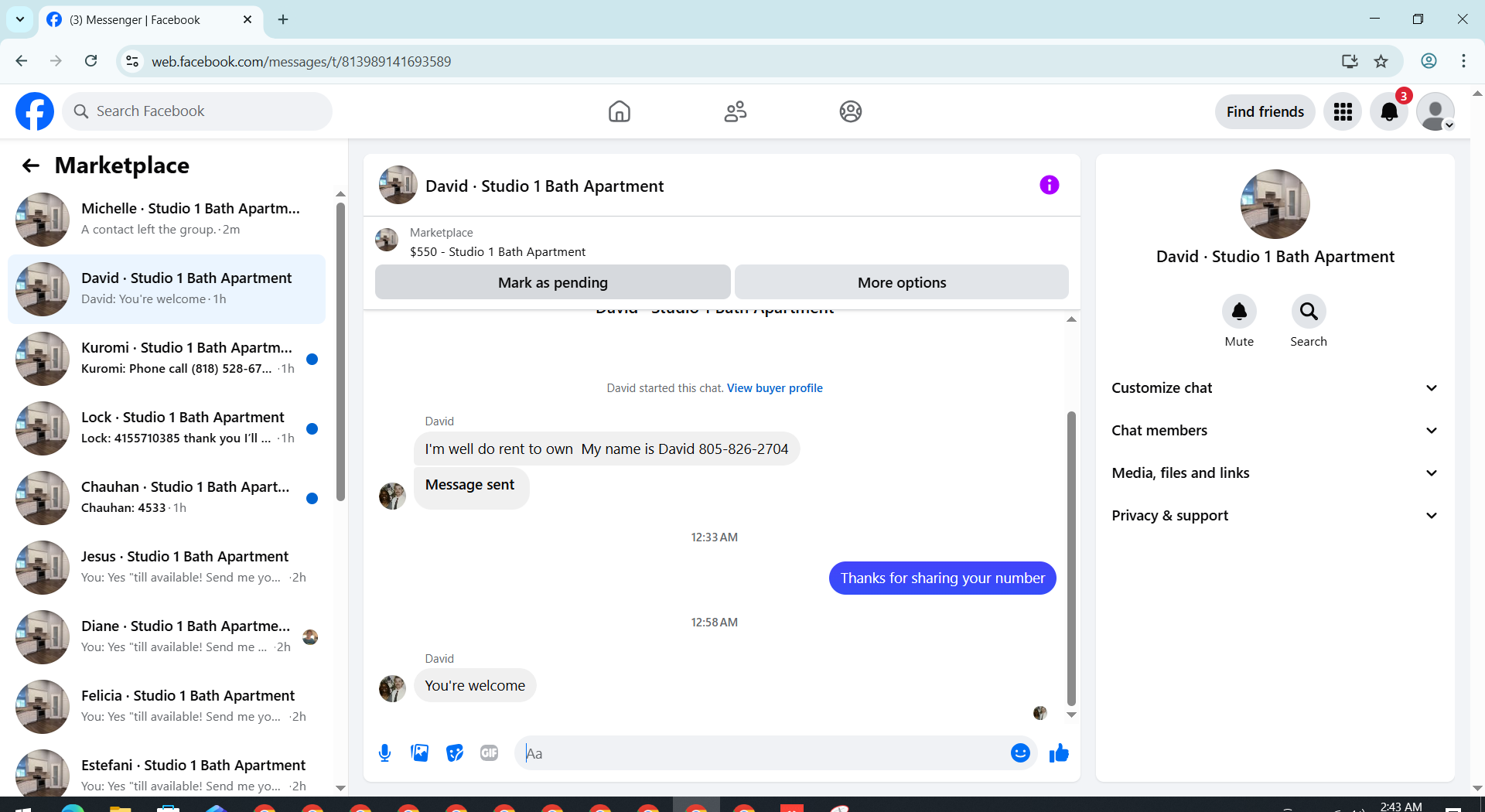Screen dimensions: 1485x812
Task: Open the Chrome profile icon
Action: point(1429,61)
